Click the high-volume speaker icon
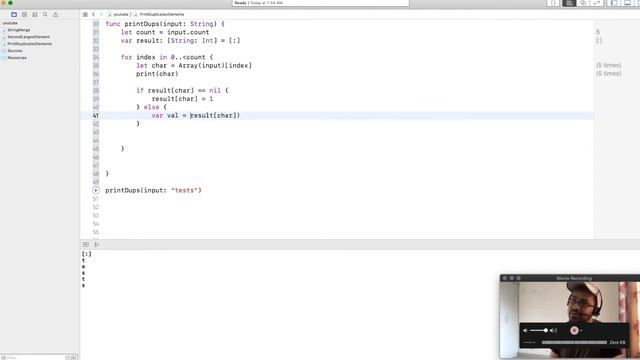640x360 pixels. click(553, 331)
